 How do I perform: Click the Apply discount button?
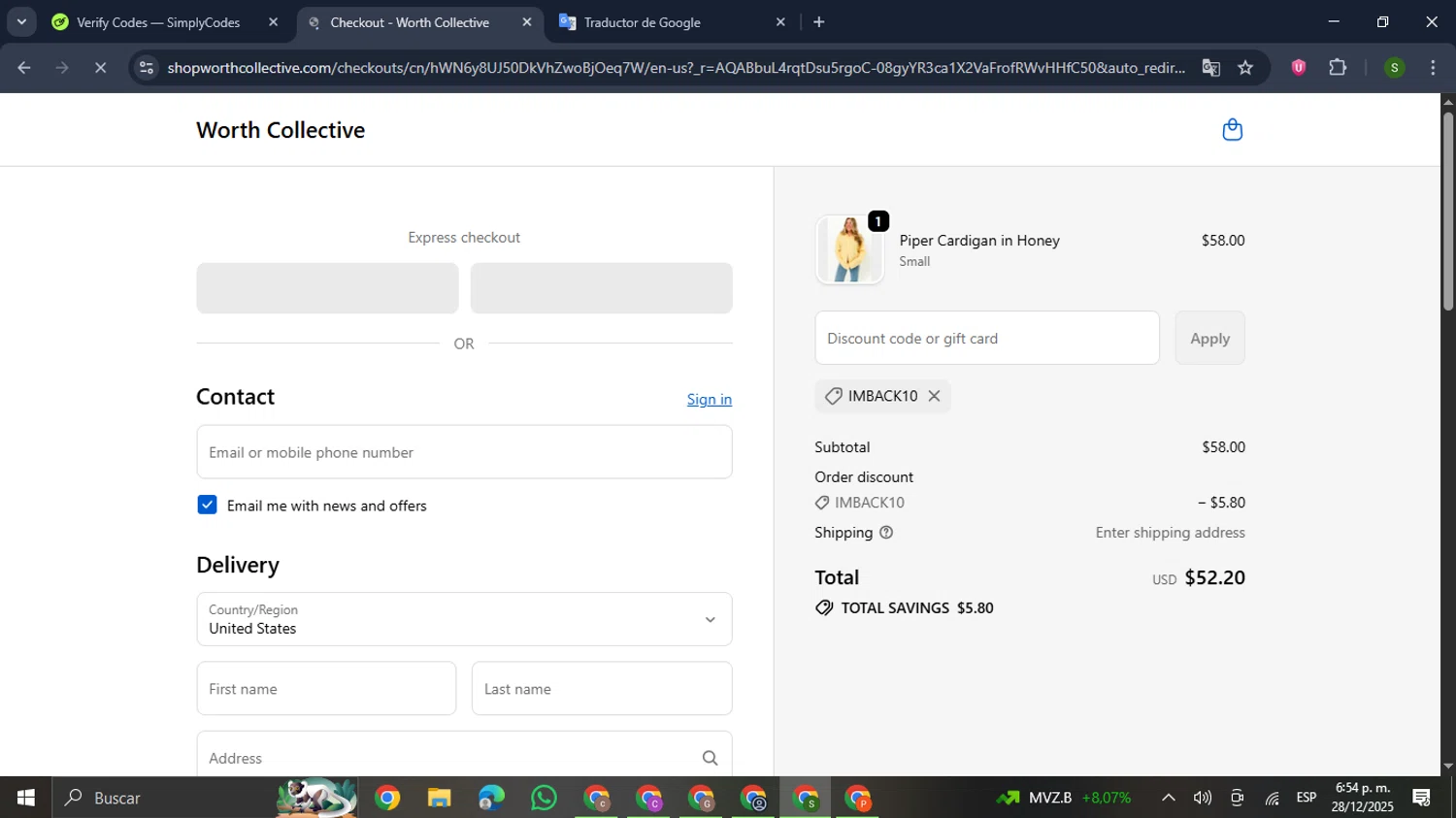(1209, 338)
